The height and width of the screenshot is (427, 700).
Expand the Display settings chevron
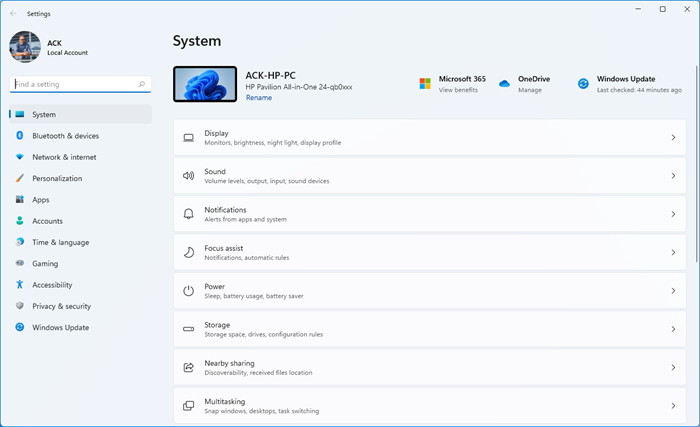pyautogui.click(x=673, y=137)
